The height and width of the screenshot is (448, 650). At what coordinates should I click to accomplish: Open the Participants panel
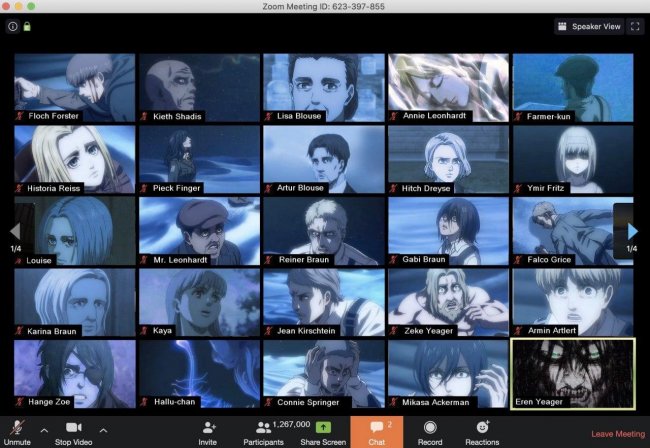tap(264, 427)
